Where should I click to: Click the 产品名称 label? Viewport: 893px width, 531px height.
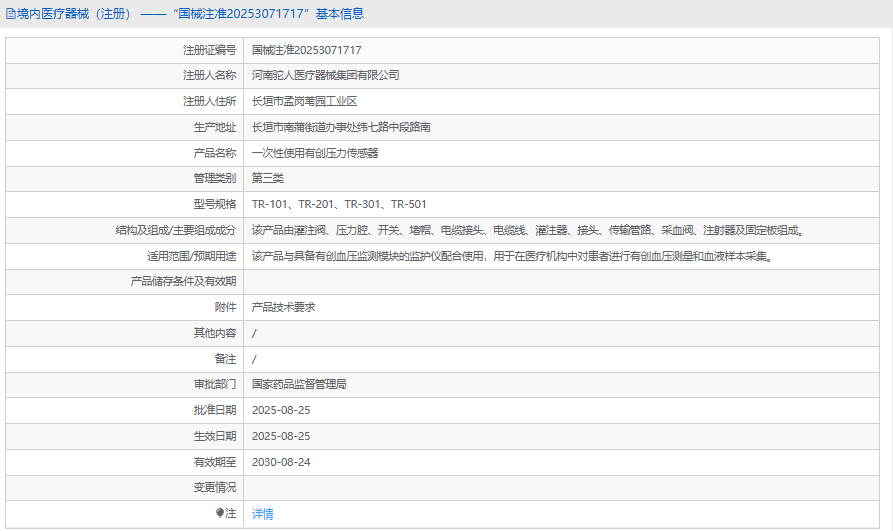click(215, 153)
